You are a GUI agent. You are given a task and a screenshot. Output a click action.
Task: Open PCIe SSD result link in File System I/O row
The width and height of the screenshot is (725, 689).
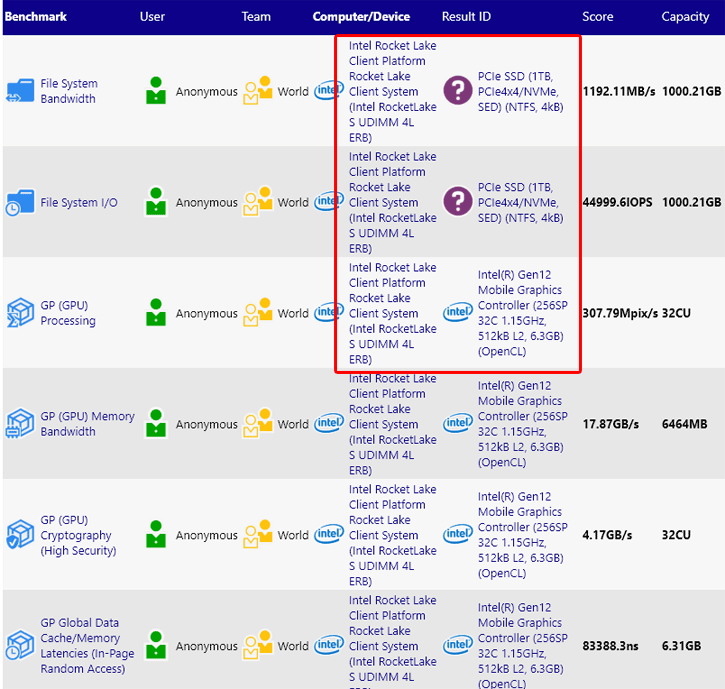pos(521,203)
